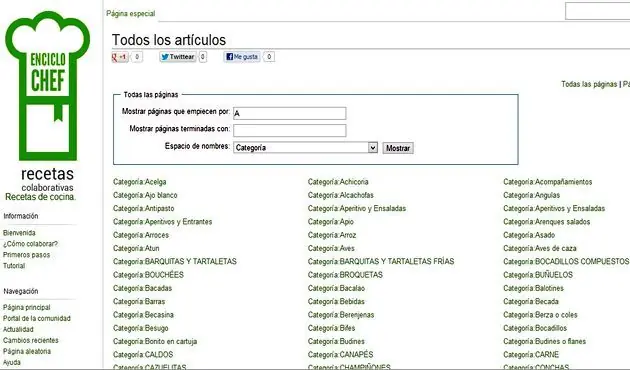Open Categoría:Aperitivos y Entrantes
This screenshot has height=370, width=630.
coord(162,222)
